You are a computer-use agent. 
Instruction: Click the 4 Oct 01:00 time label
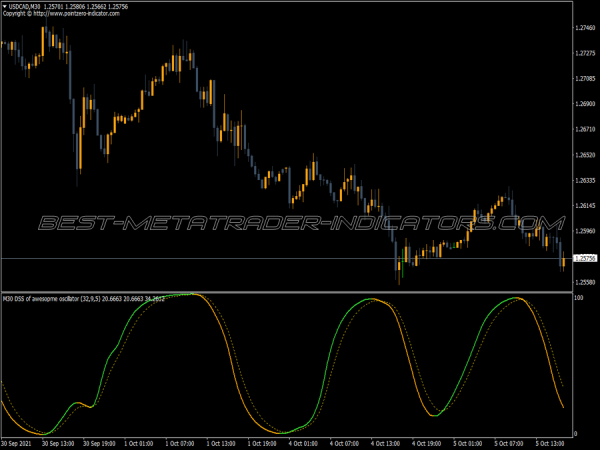pos(303,443)
